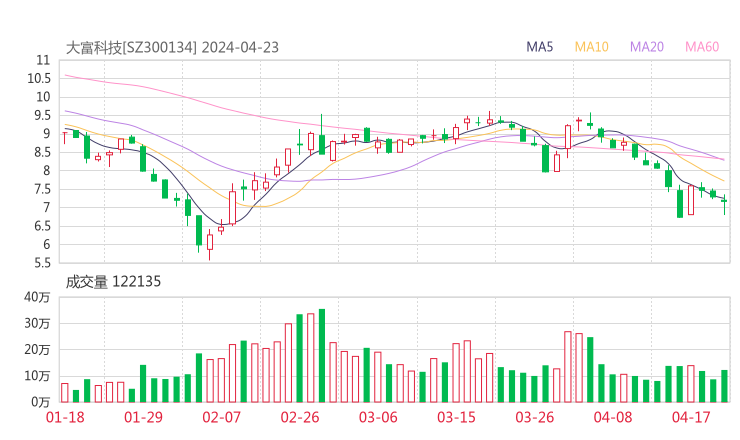The image size is (740, 440).
Task: Click the MA5 legend label
Action: click(539, 47)
